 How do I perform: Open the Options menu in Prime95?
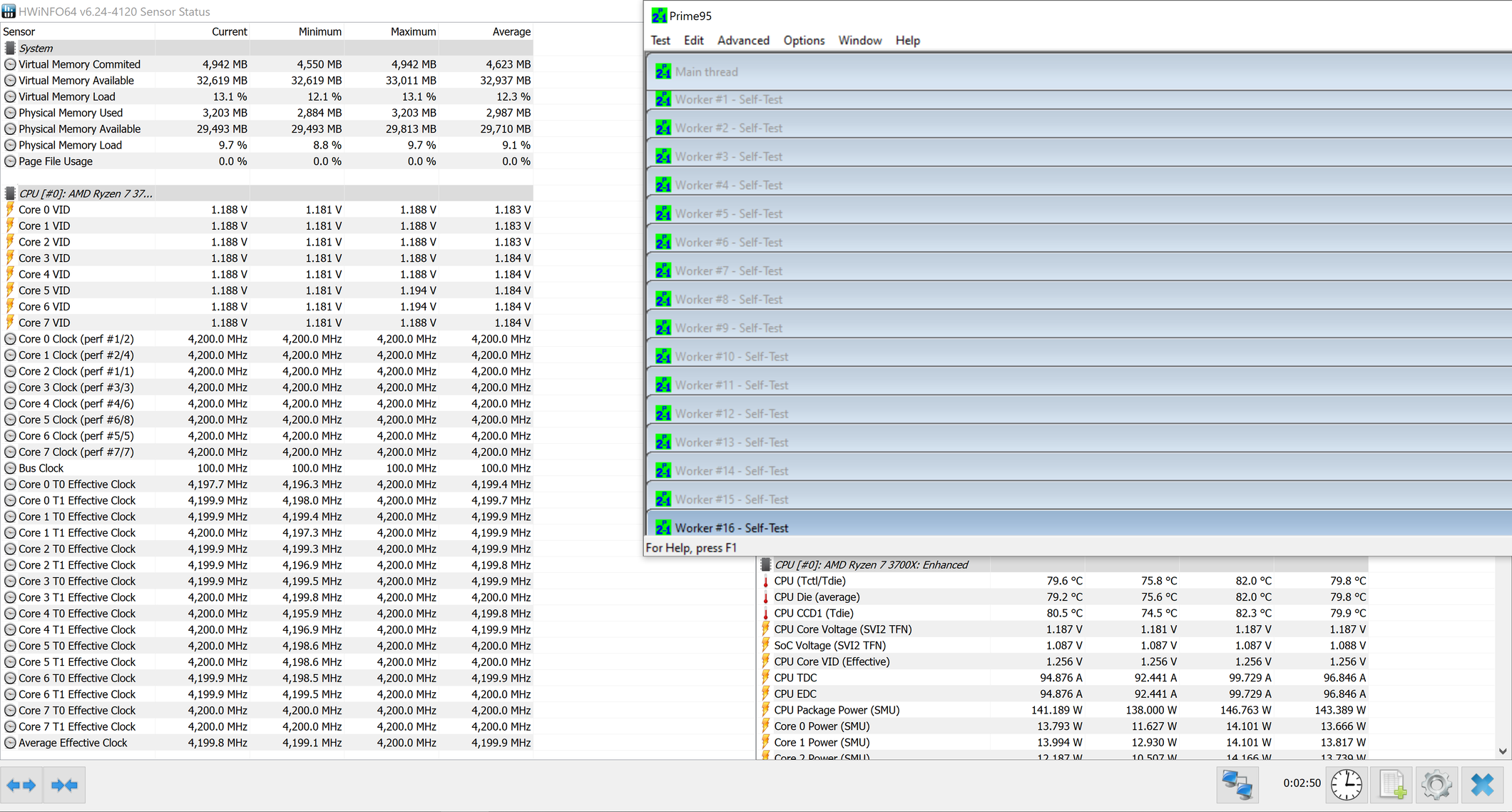[x=804, y=40]
